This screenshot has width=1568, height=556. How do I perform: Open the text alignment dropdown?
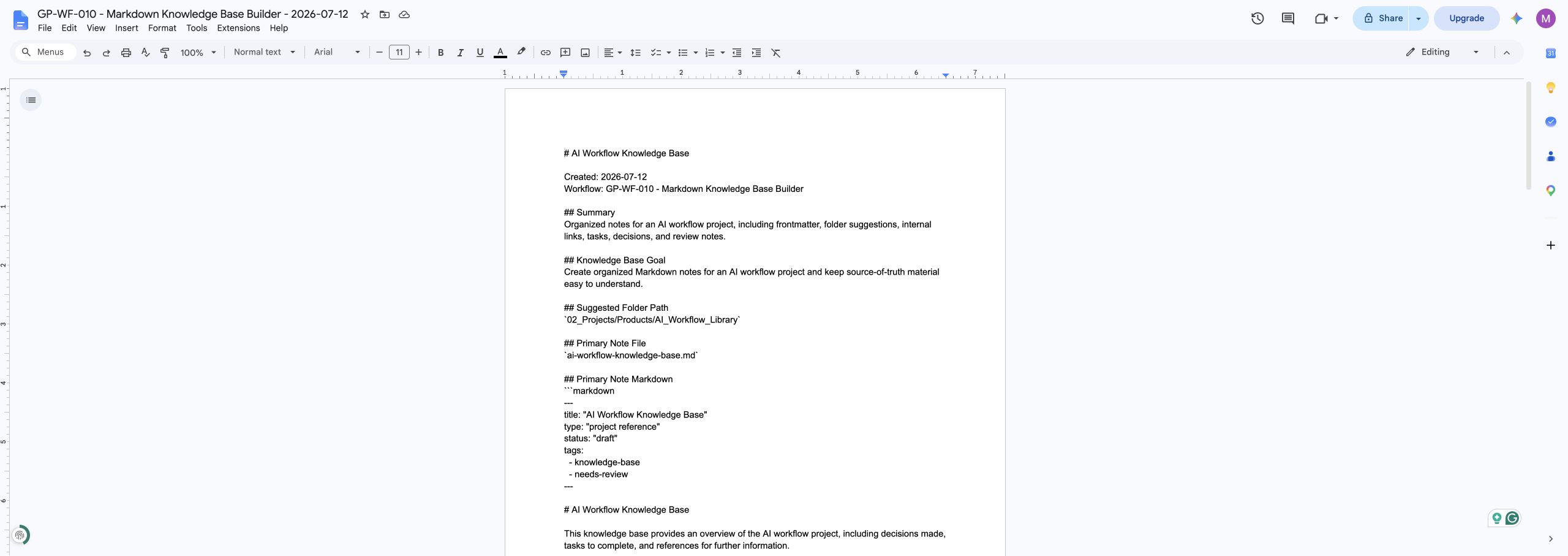[612, 53]
